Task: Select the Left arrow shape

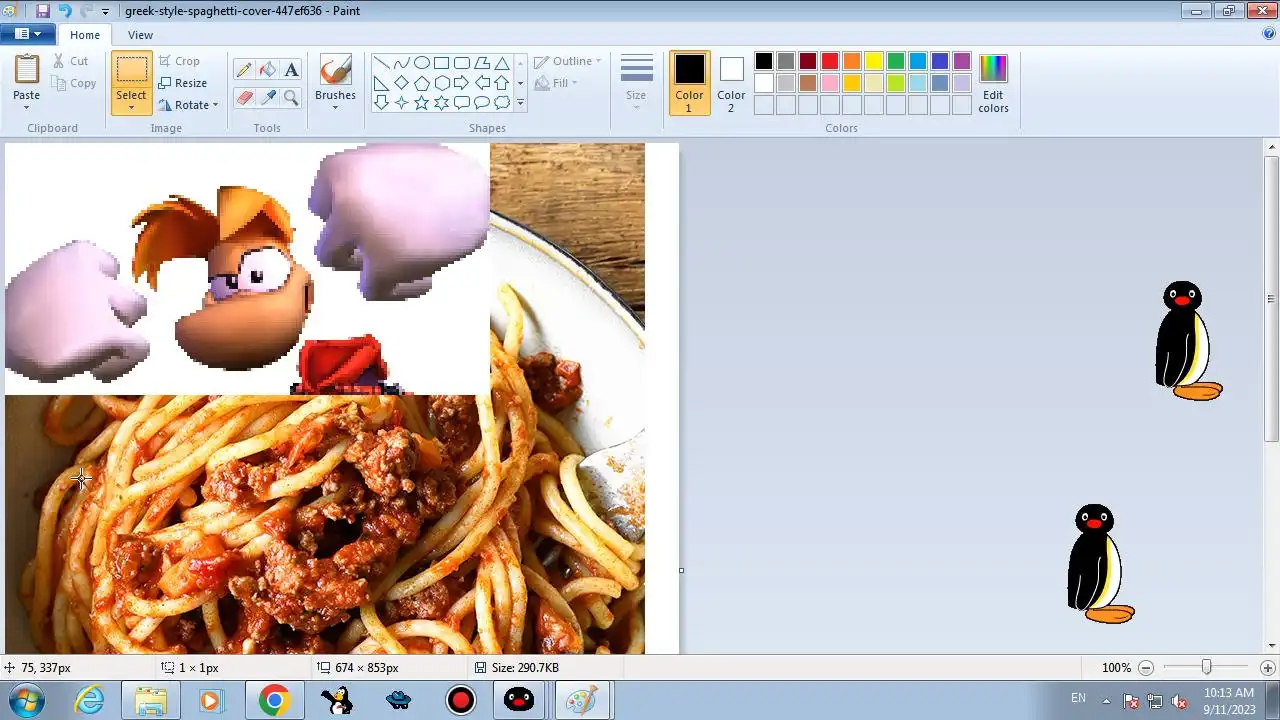Action: (x=481, y=82)
